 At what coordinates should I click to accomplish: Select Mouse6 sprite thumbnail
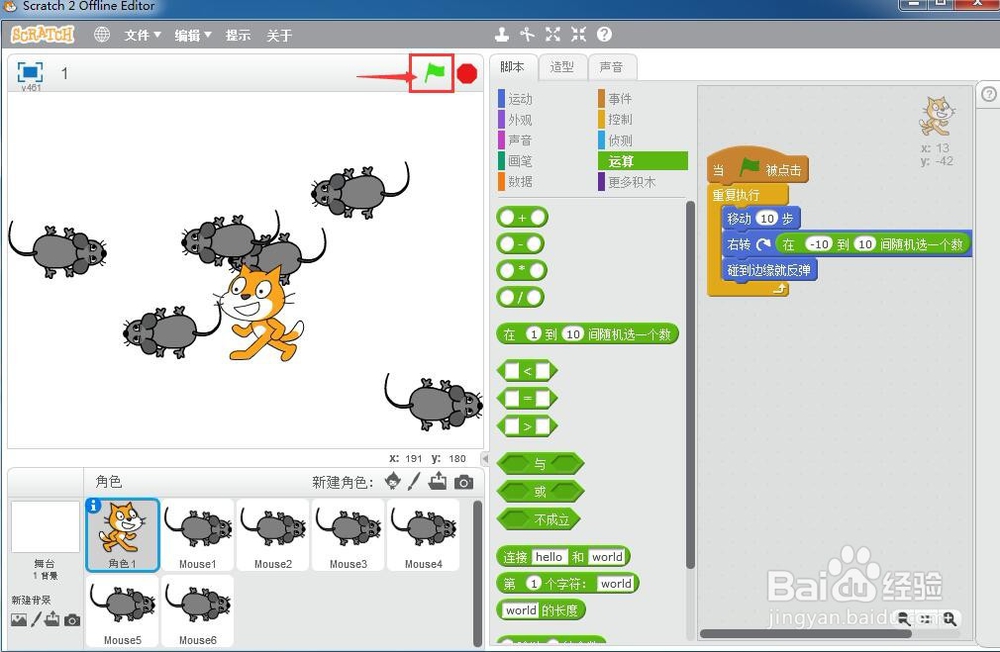pos(198,611)
